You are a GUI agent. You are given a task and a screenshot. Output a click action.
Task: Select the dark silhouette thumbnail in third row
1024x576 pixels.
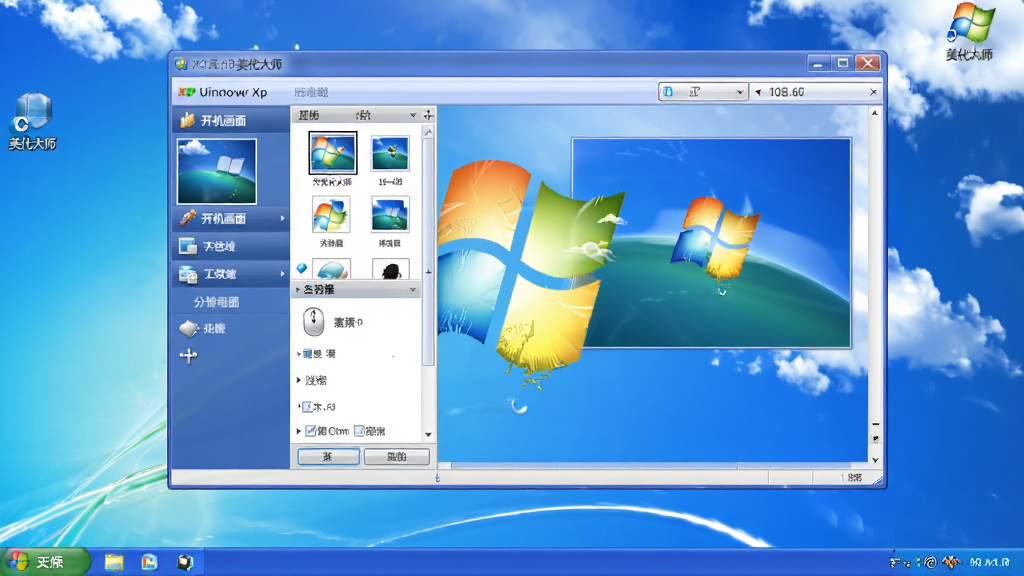coord(391,269)
